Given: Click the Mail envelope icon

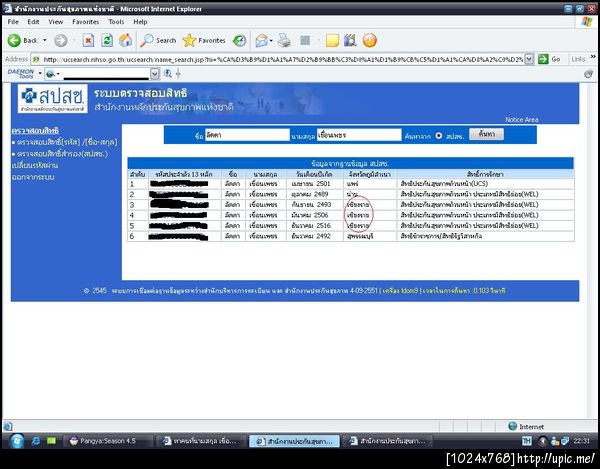Looking at the screenshot, I should (261, 40).
